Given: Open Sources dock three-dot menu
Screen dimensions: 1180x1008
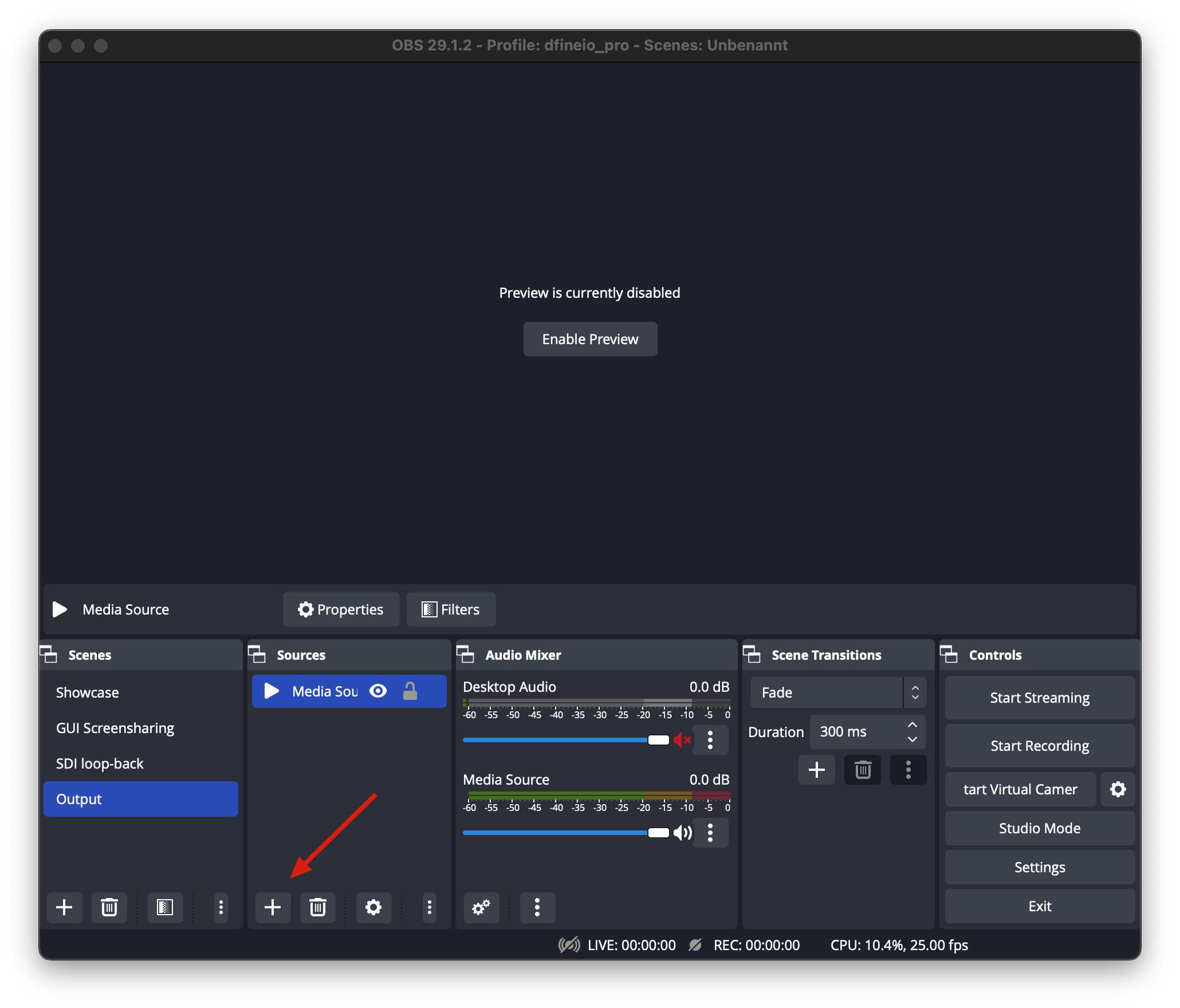Looking at the screenshot, I should tap(430, 907).
